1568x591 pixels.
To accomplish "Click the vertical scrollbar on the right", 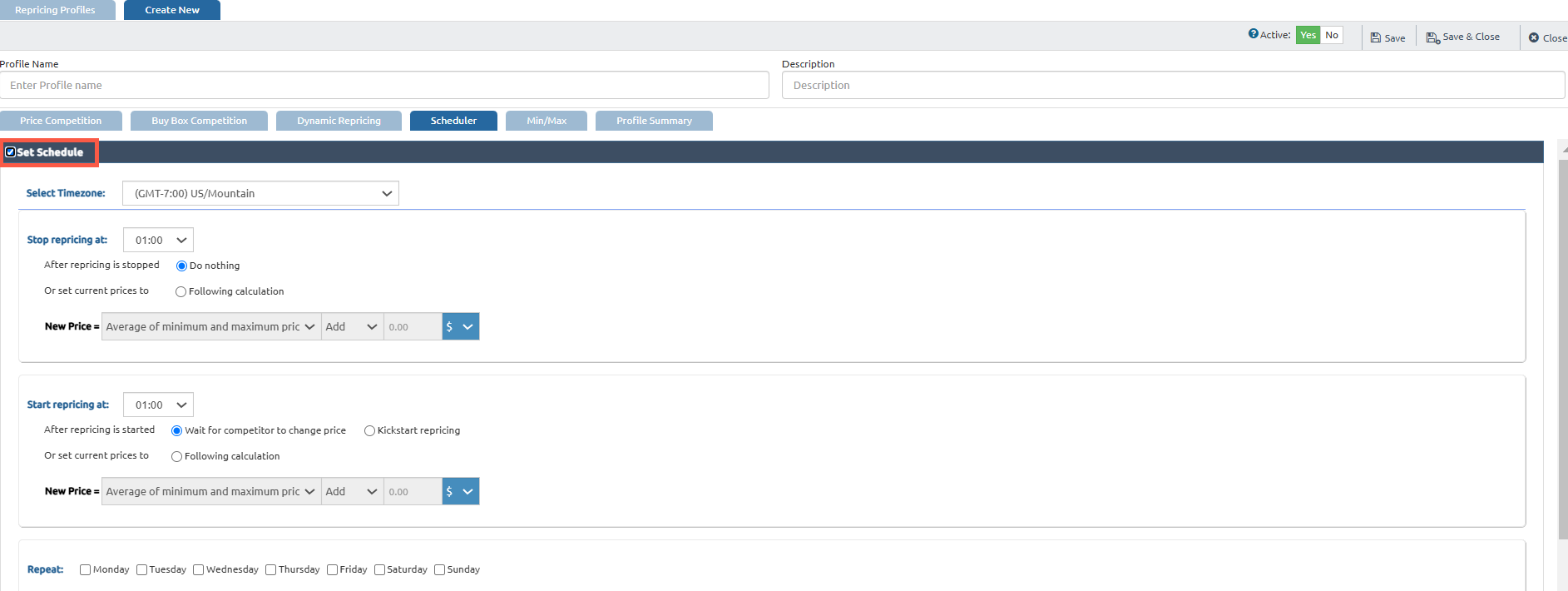I will tap(1562, 350).
